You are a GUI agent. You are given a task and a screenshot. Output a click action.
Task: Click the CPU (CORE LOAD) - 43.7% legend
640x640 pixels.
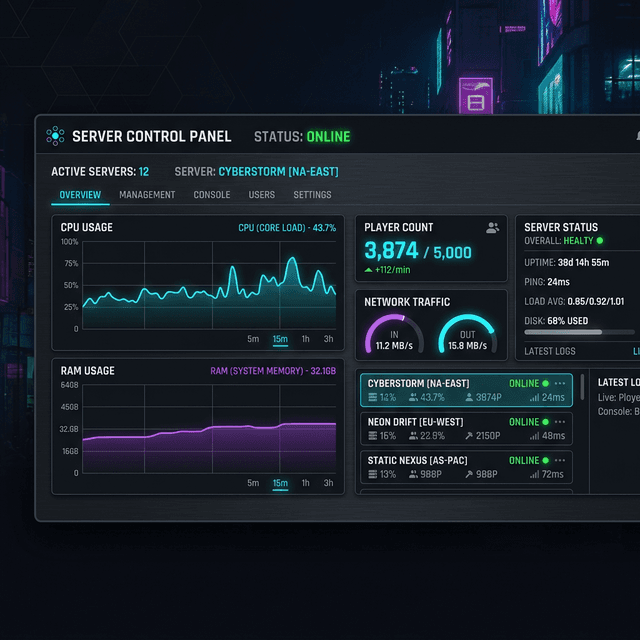[287, 228]
